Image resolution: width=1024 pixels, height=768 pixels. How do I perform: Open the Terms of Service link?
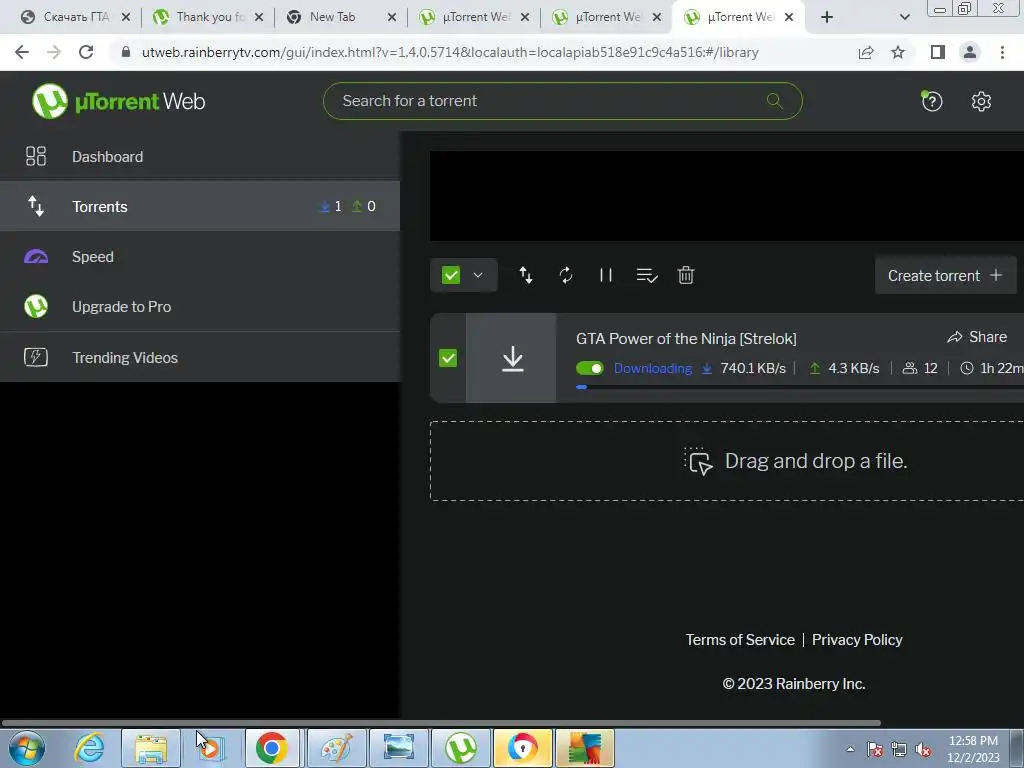(x=740, y=639)
